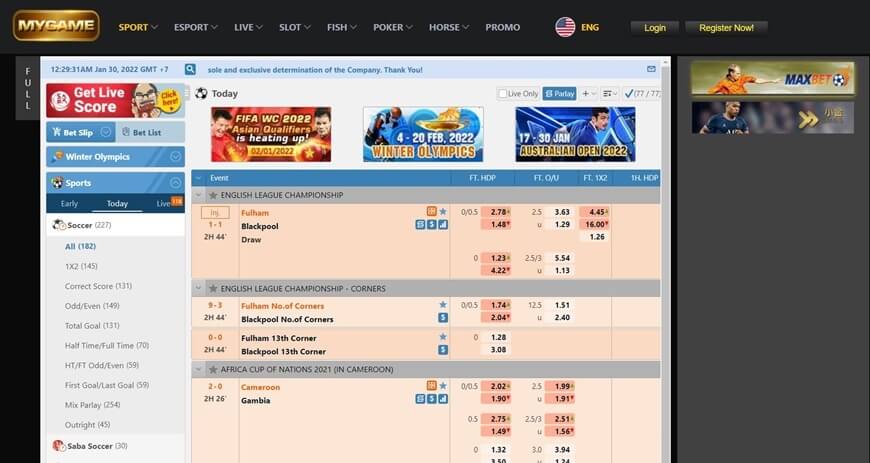Collapse the English League Championship section
870x463 pixels.
tap(199, 195)
